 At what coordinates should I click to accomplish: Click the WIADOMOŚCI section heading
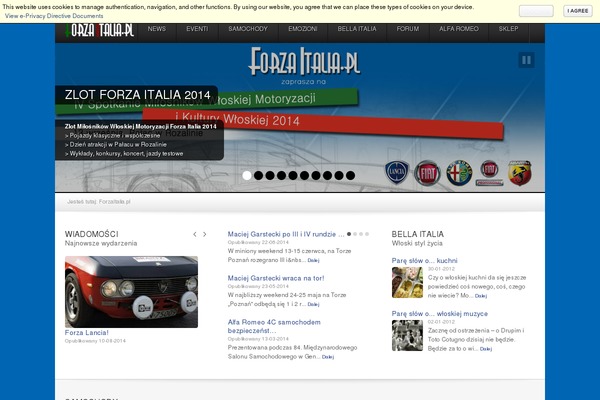point(92,234)
